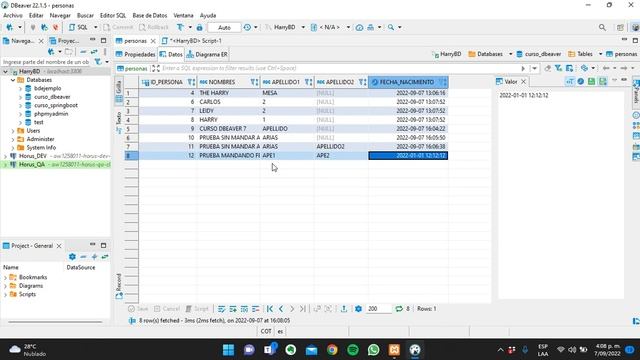Toggle Auto commit mode in the toolbar
Screen dimensions: 640x360
[x=224, y=27]
